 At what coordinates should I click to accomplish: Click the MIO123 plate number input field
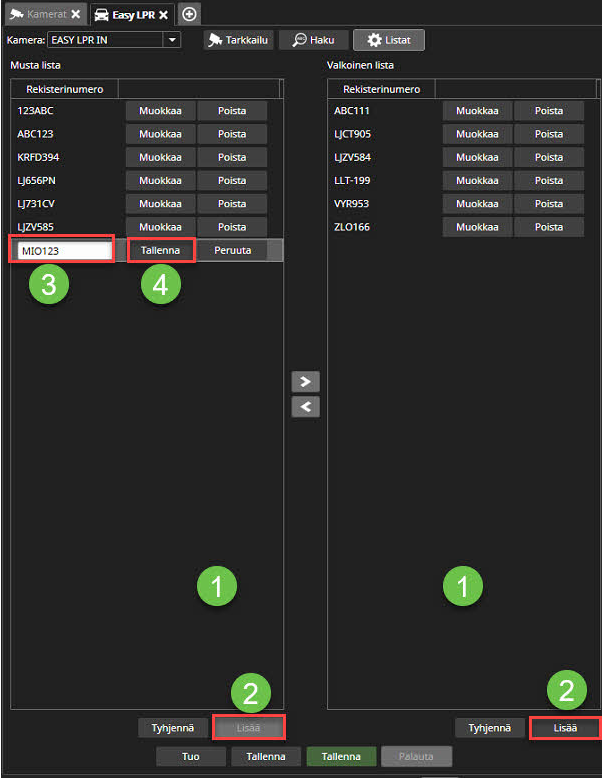(65, 250)
